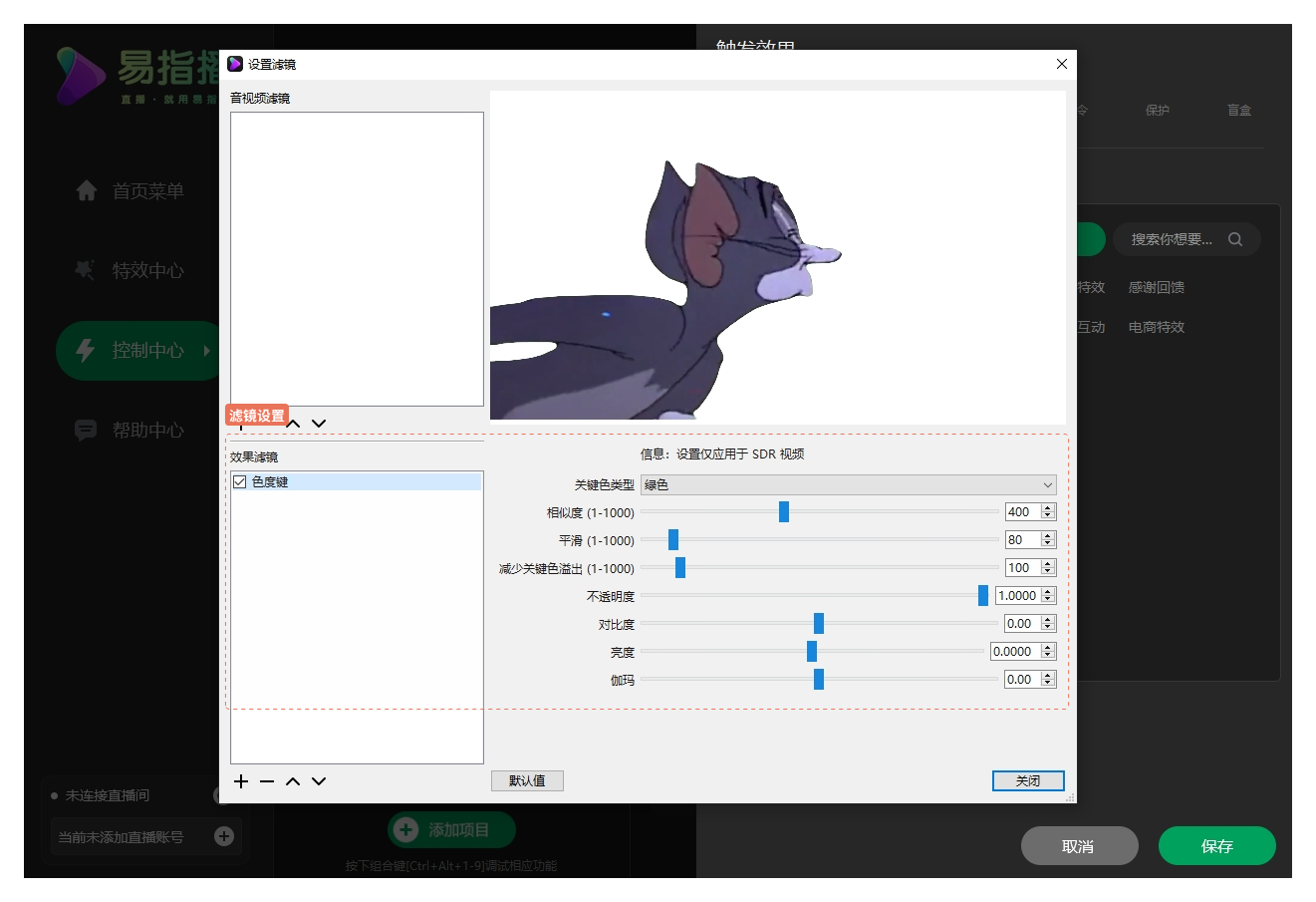The width and height of the screenshot is (1316, 902).
Task: Select 感谢回馈 category
Action: (1157, 287)
